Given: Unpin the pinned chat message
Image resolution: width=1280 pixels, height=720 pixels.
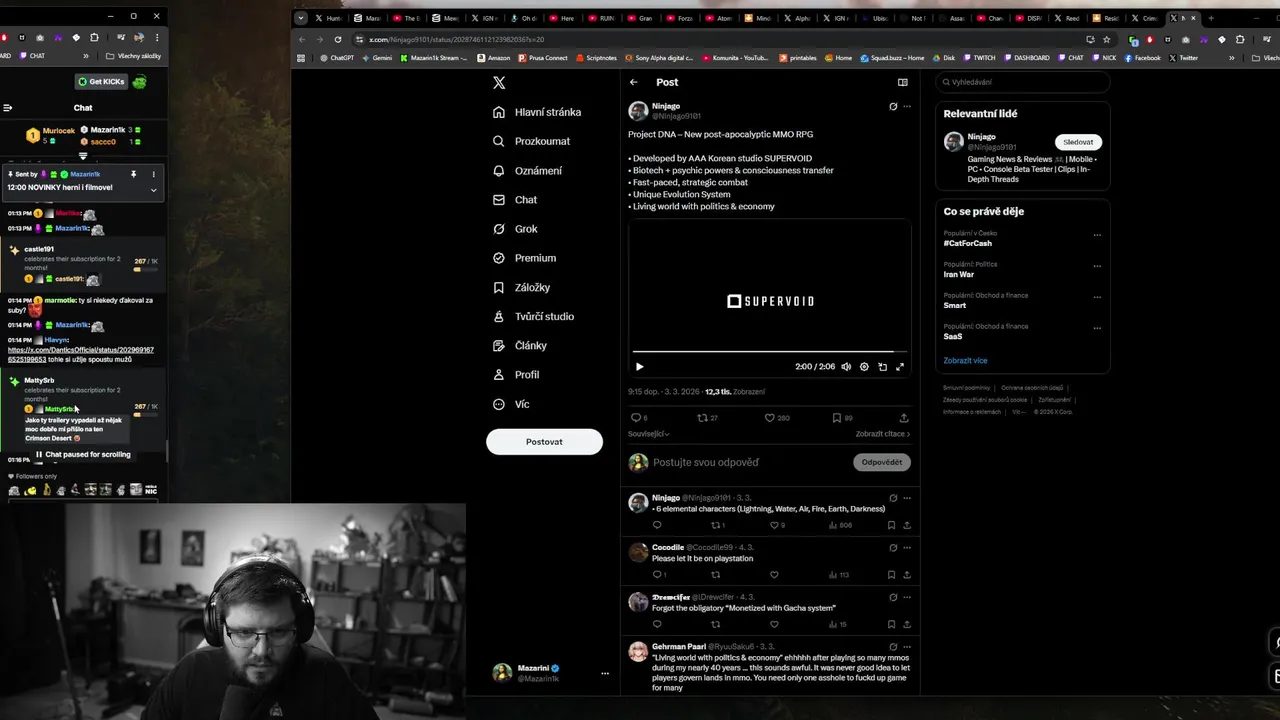Looking at the screenshot, I should [133, 174].
